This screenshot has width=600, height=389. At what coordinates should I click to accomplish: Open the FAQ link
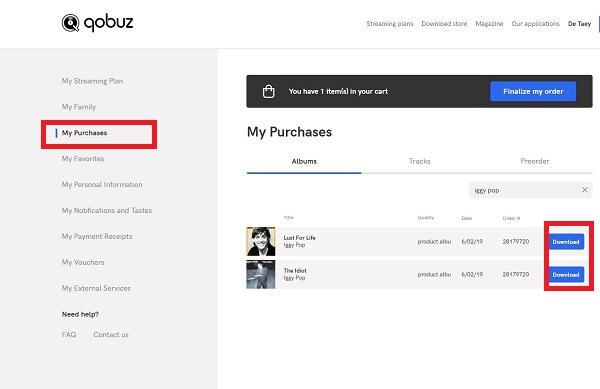pos(69,335)
